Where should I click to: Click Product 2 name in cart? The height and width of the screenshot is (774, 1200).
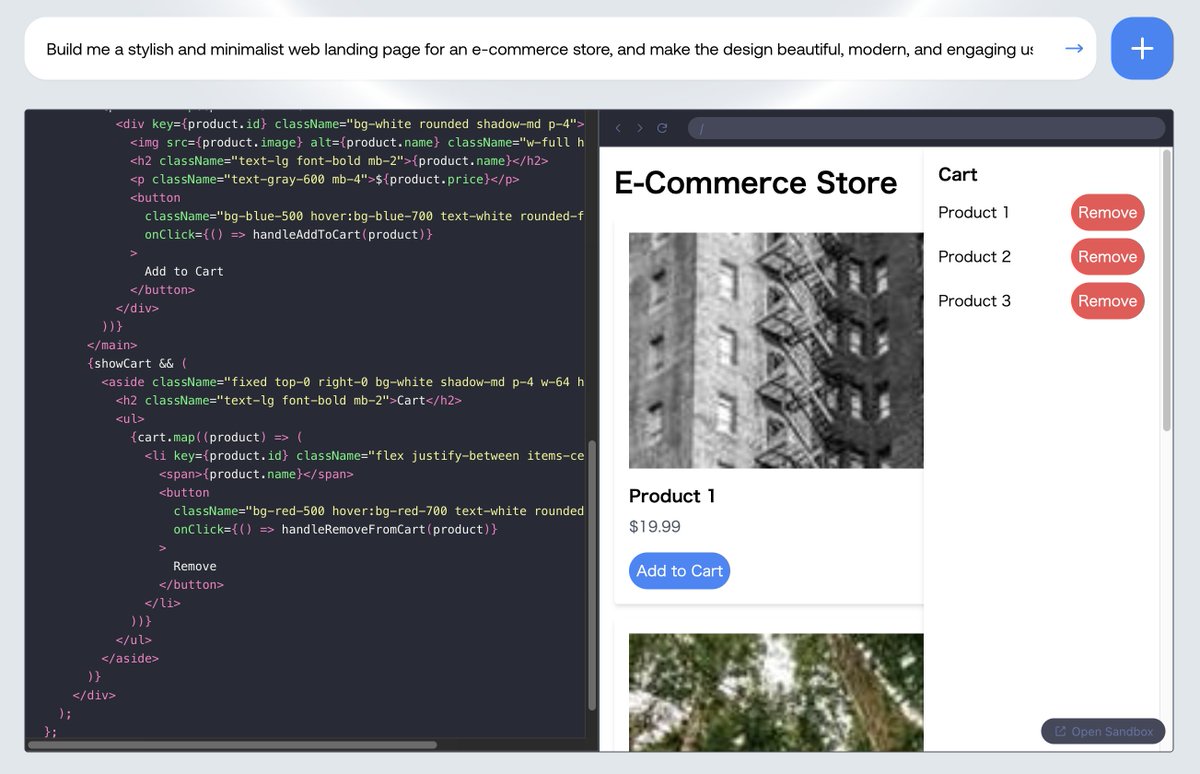[974, 256]
